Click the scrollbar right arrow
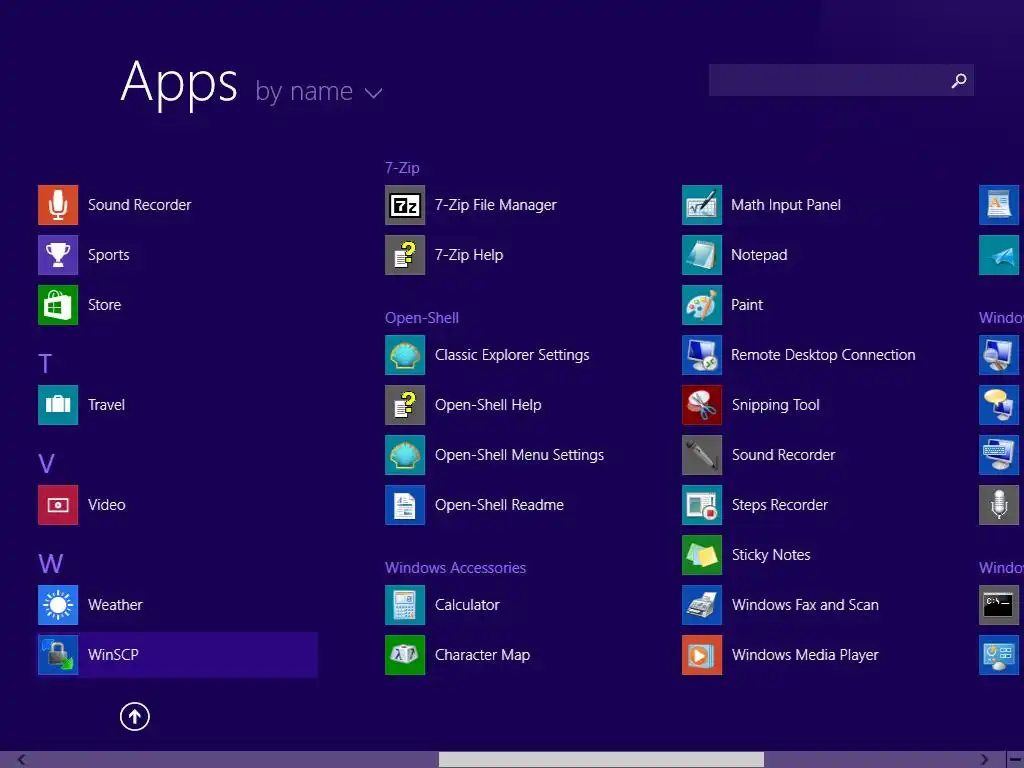 tap(984, 760)
